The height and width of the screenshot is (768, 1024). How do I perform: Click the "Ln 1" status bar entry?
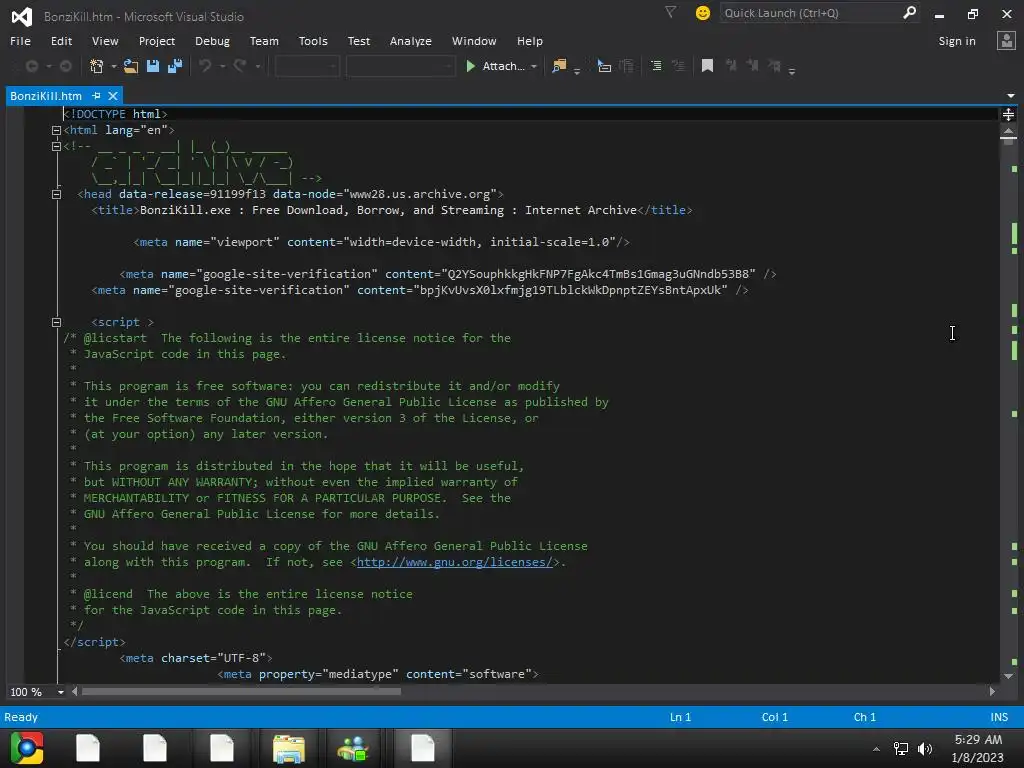(x=680, y=717)
